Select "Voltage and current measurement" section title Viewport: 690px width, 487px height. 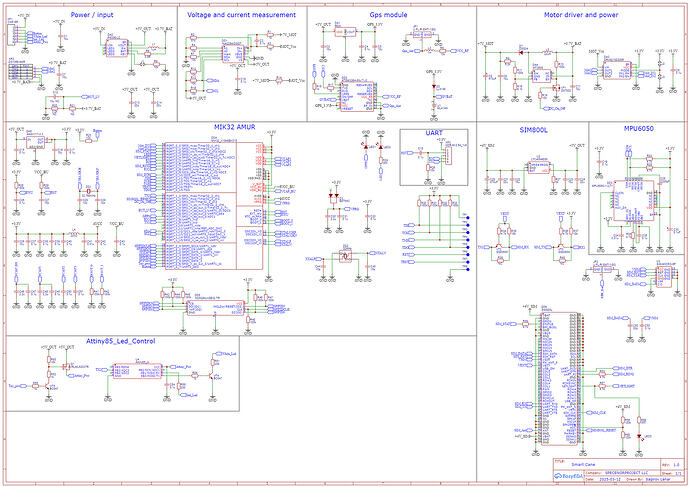click(x=242, y=15)
